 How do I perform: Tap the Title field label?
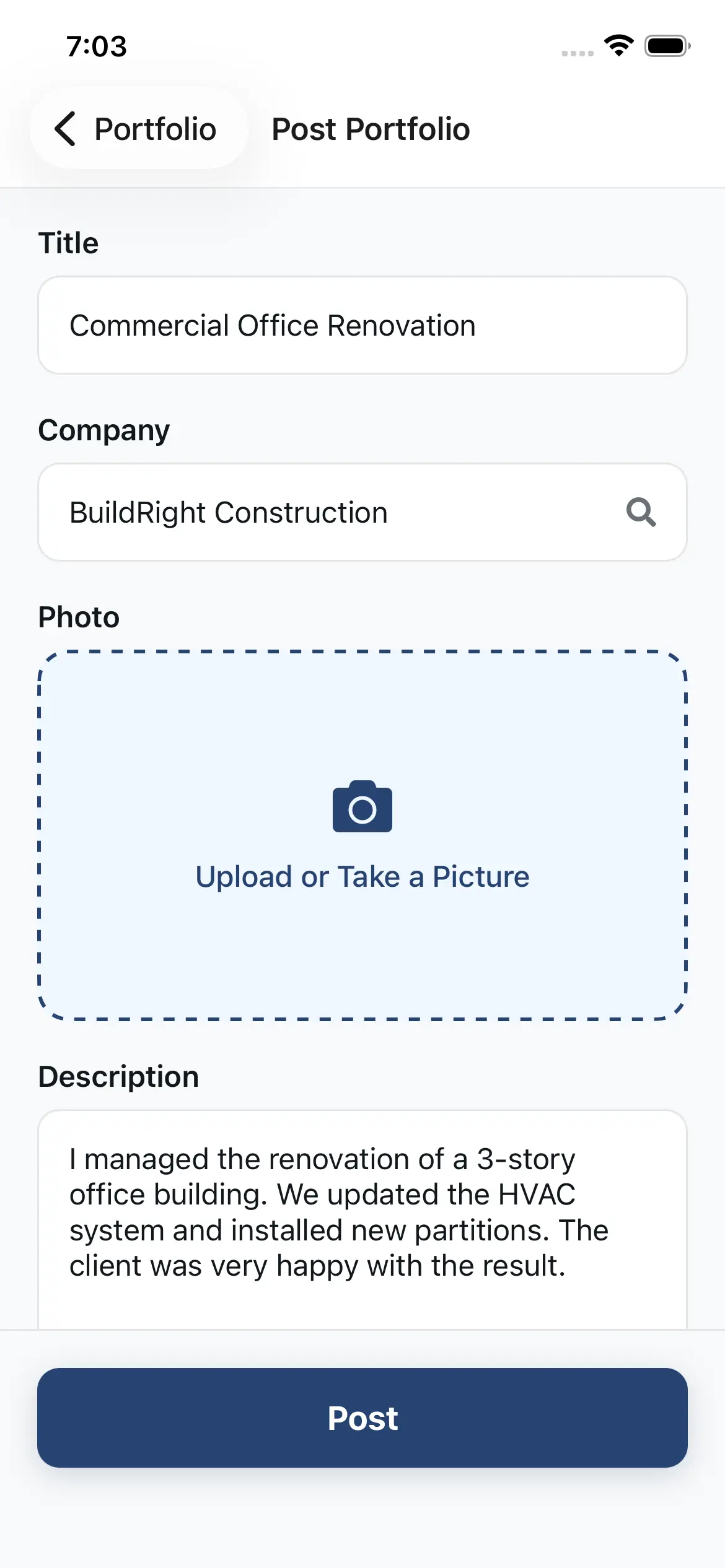coord(68,243)
